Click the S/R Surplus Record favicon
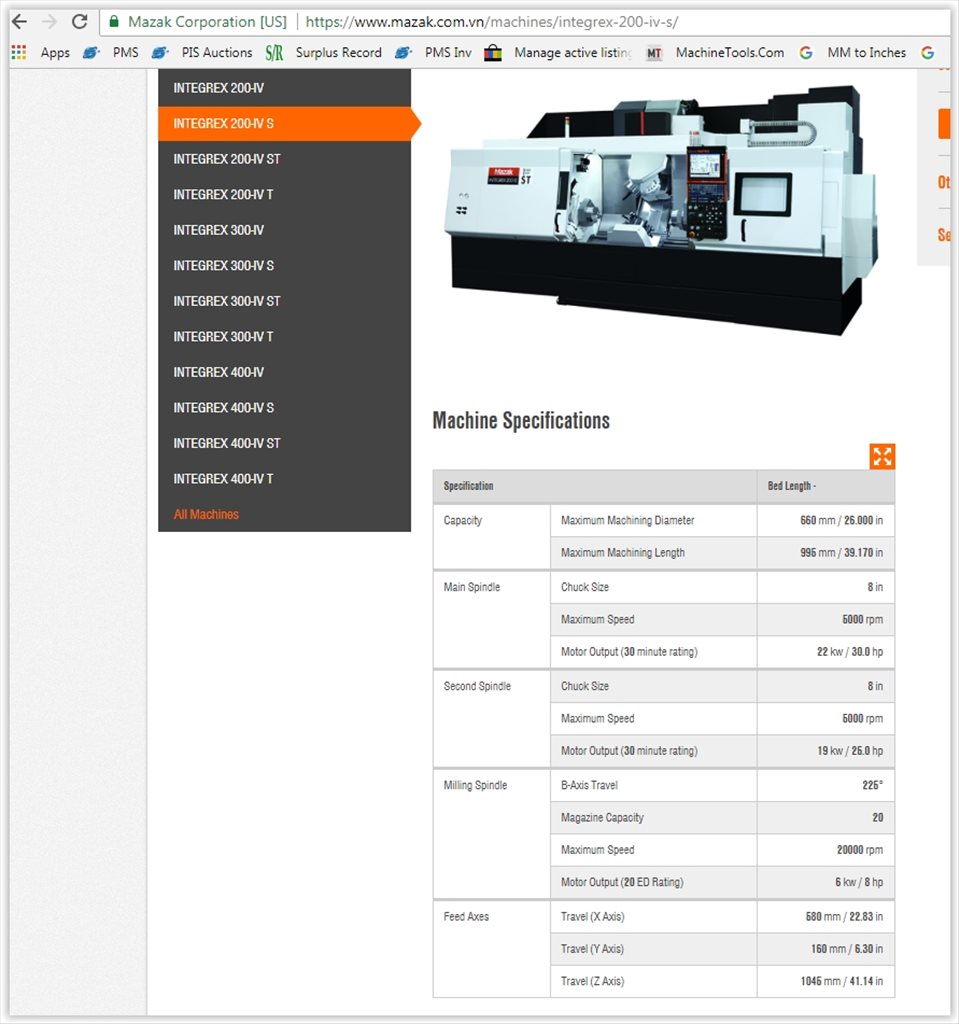 tap(274, 53)
